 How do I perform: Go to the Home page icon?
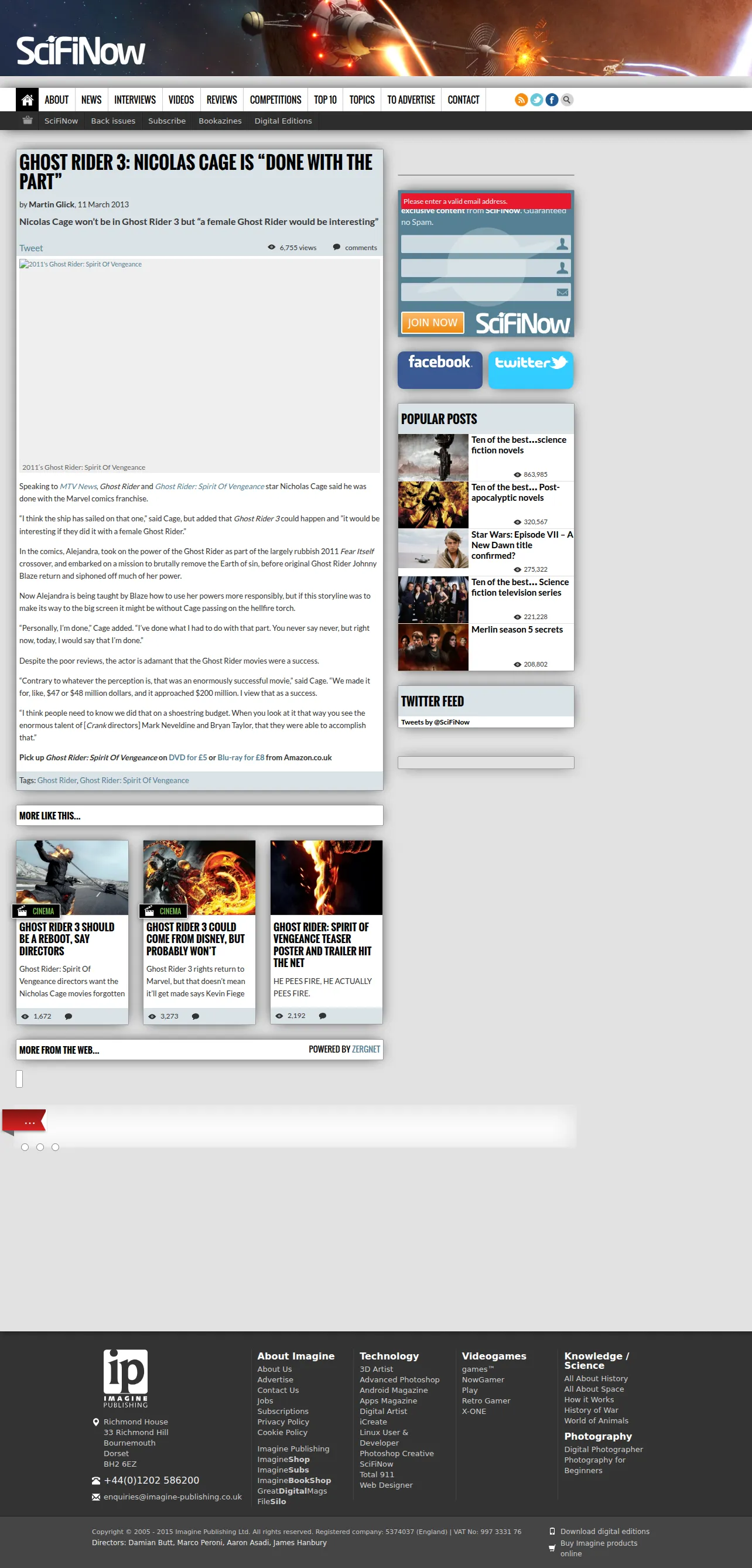[x=28, y=100]
